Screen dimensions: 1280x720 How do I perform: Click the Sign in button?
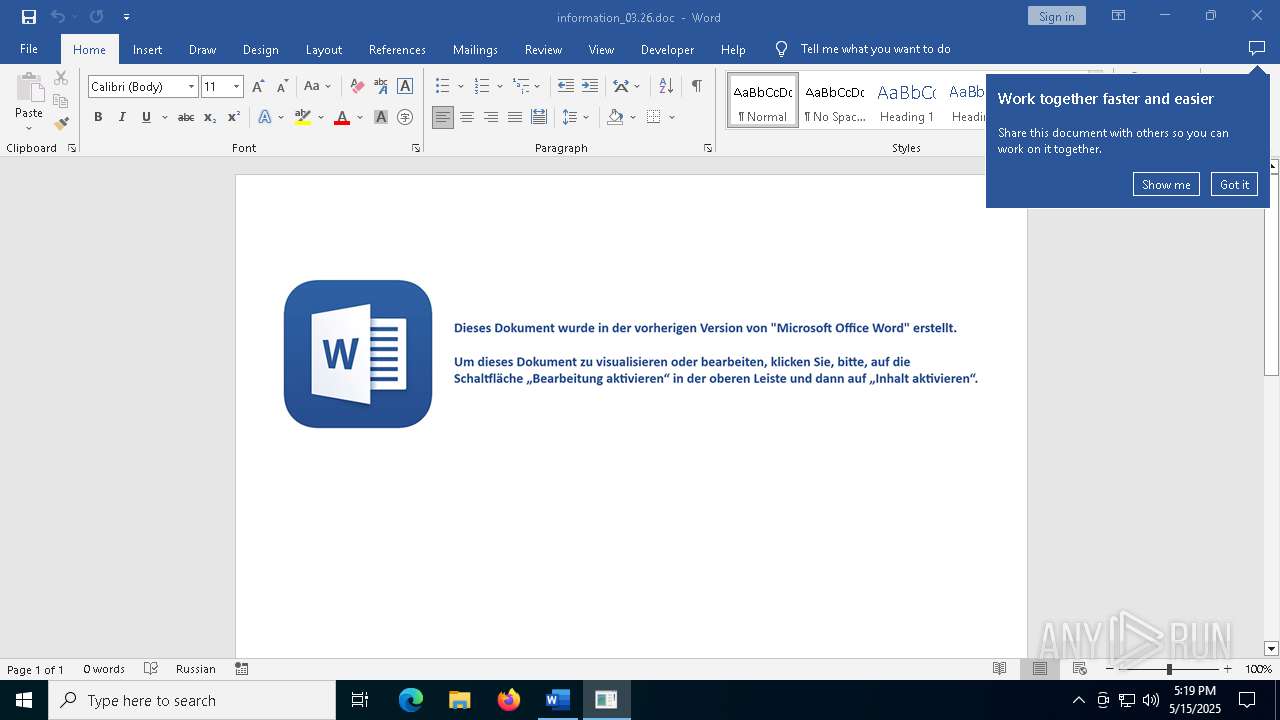point(1056,16)
